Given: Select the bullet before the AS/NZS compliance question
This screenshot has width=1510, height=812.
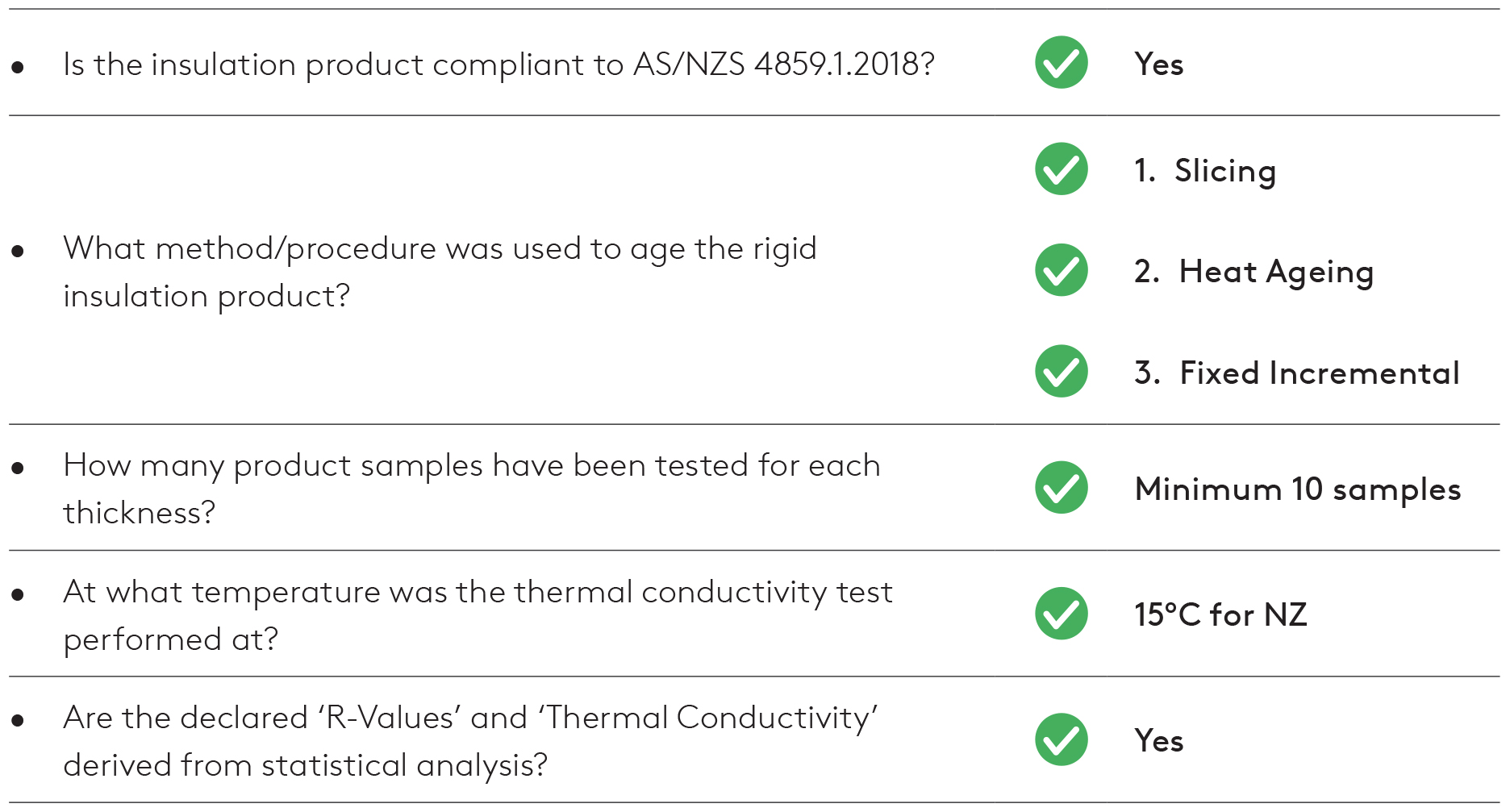Looking at the screenshot, I should (18, 67).
